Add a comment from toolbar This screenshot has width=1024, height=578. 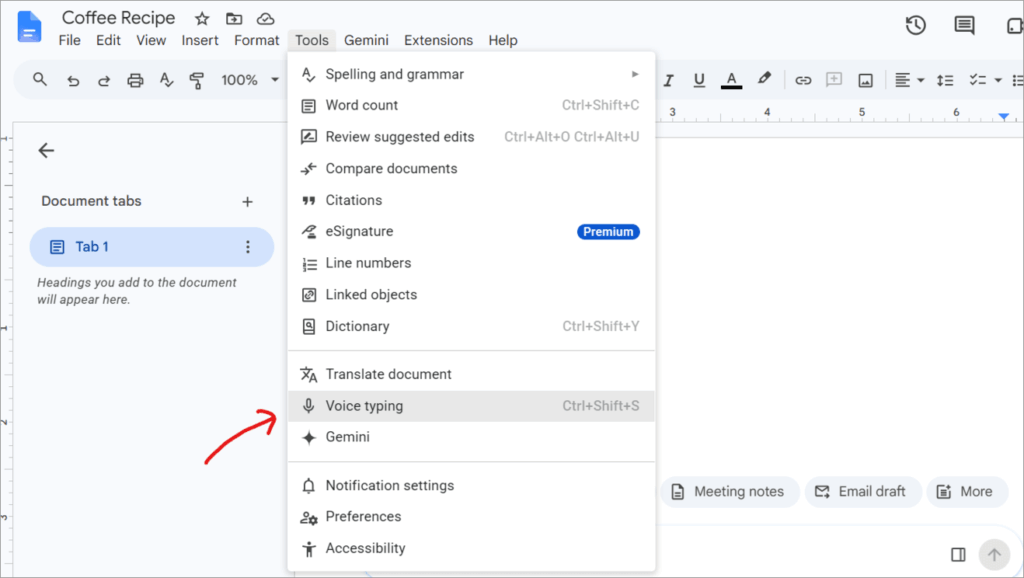coord(834,80)
